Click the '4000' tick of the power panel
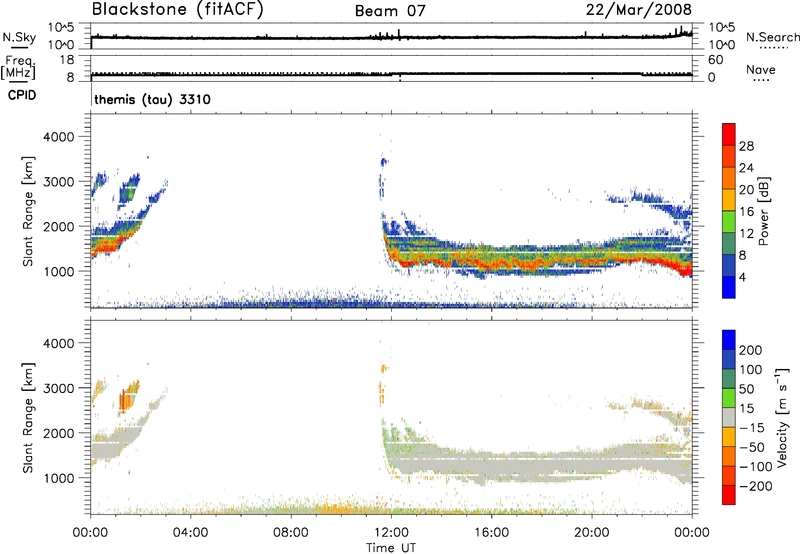 coord(58,137)
